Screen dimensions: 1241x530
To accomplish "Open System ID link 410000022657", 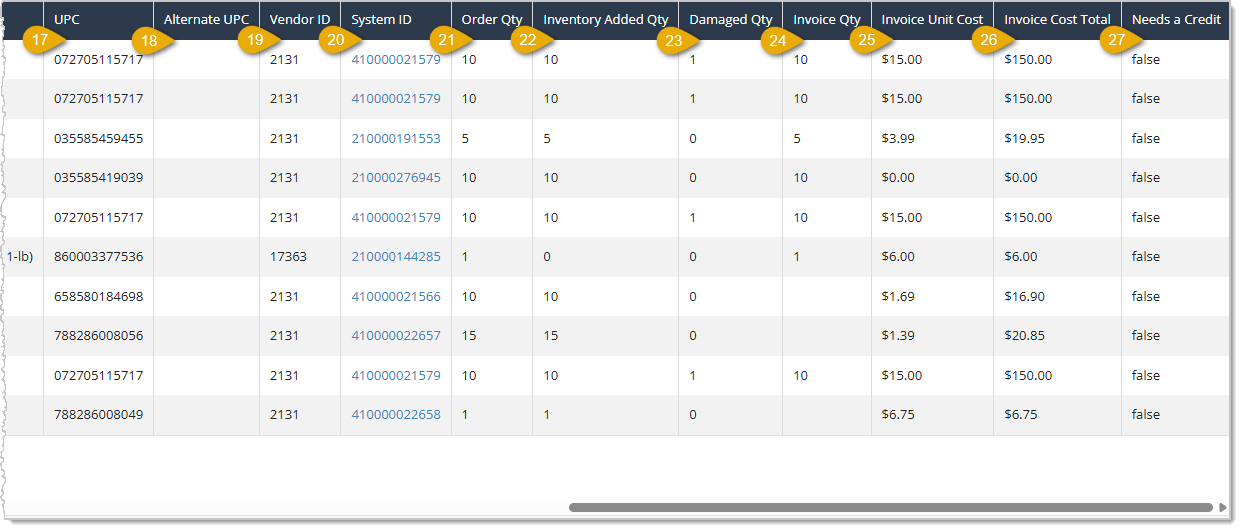I will click(x=396, y=336).
